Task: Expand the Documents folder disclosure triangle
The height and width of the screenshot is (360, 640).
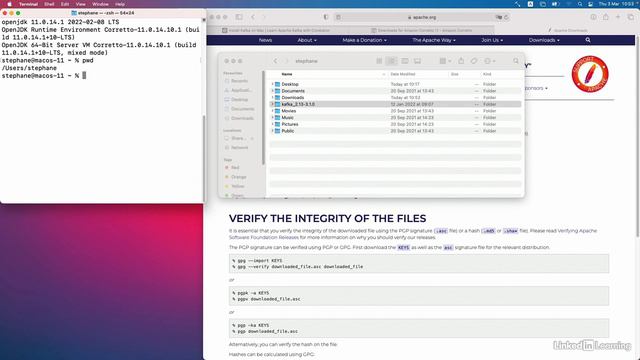Action: [272, 91]
